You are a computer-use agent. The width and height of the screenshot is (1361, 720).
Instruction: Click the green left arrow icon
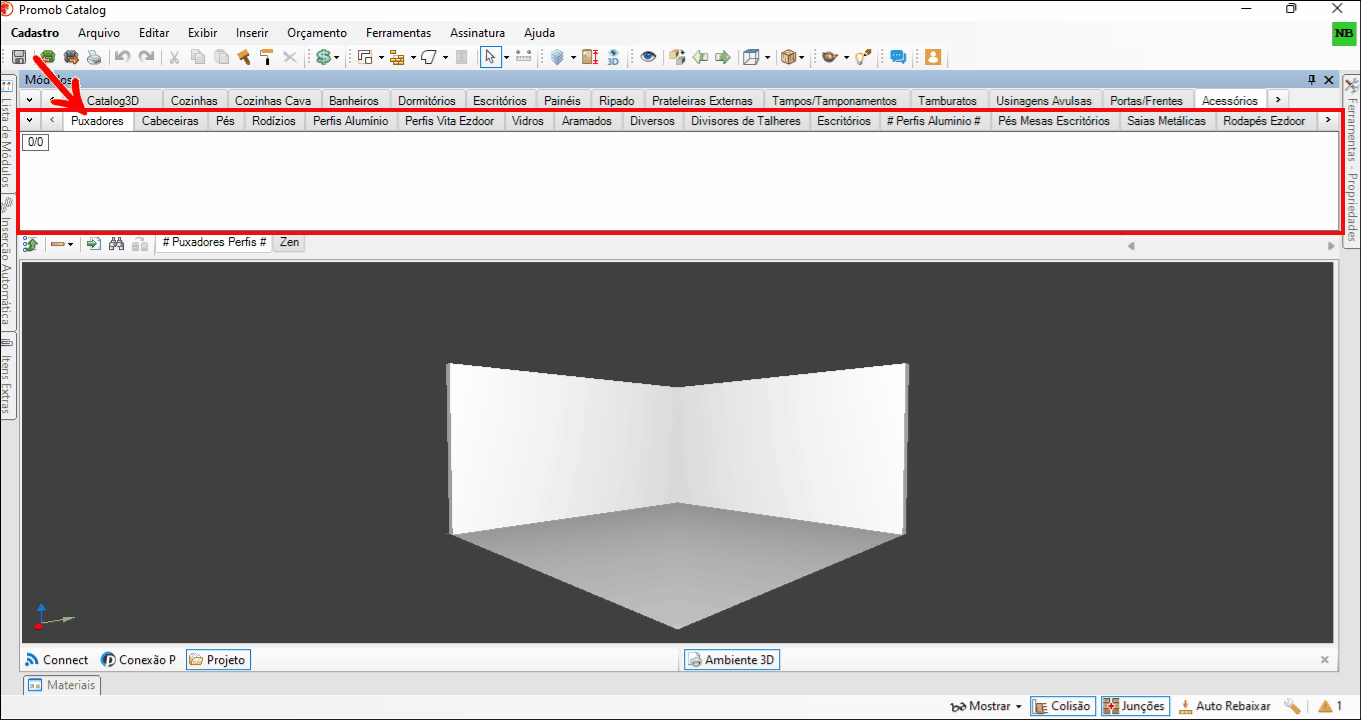tap(700, 57)
